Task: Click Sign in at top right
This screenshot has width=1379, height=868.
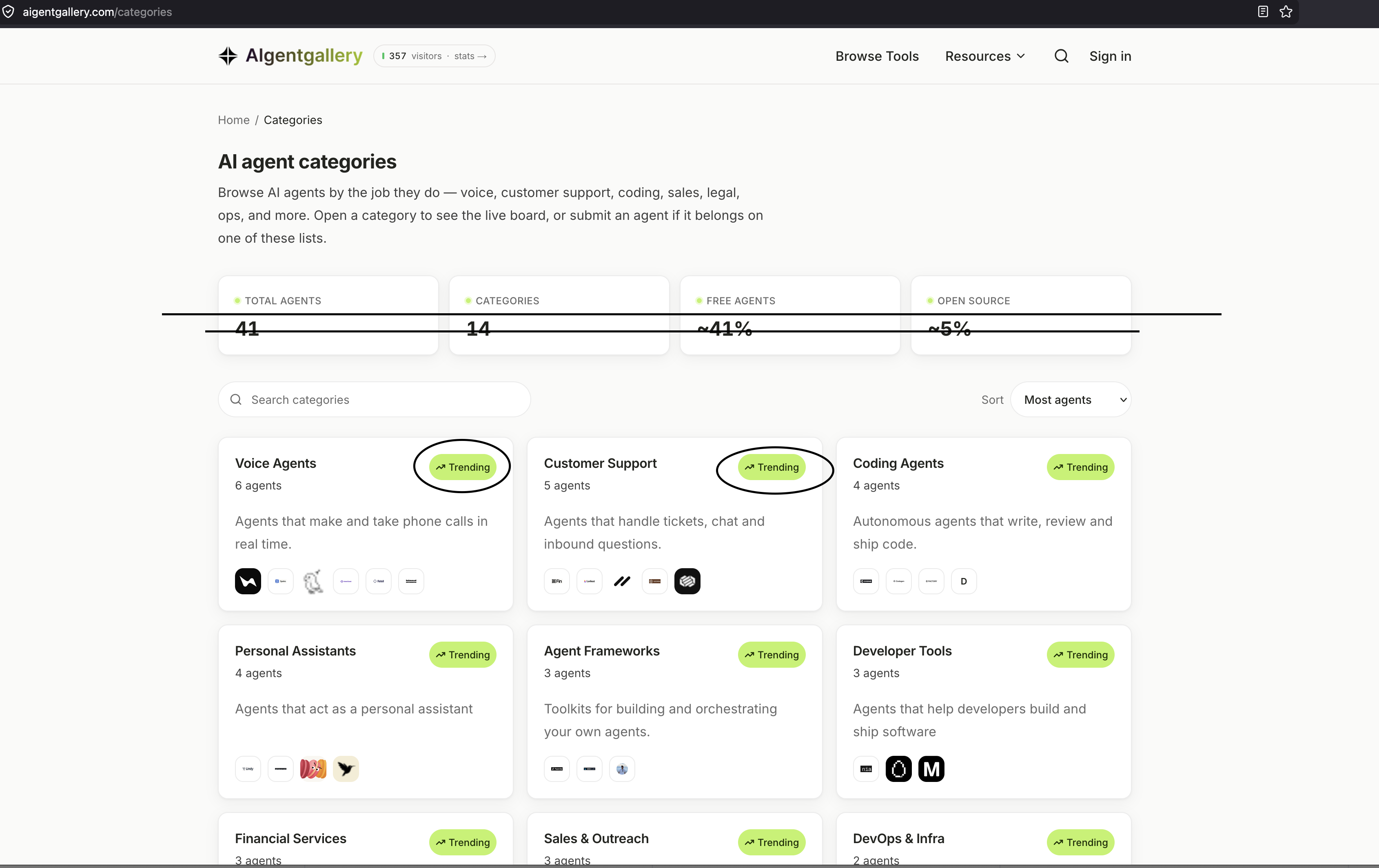Action: tap(1110, 56)
